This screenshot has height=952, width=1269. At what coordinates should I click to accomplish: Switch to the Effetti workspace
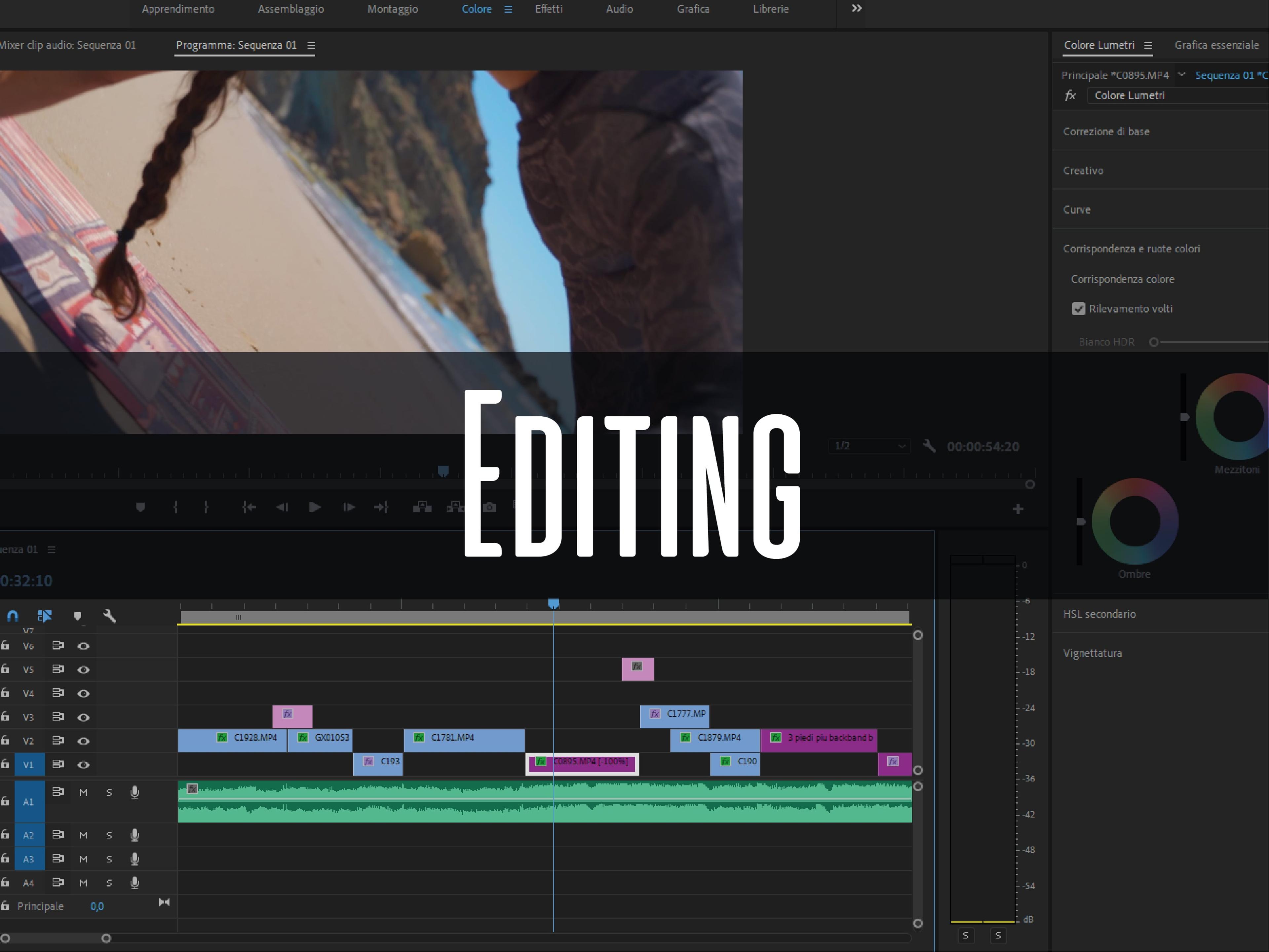point(549,9)
